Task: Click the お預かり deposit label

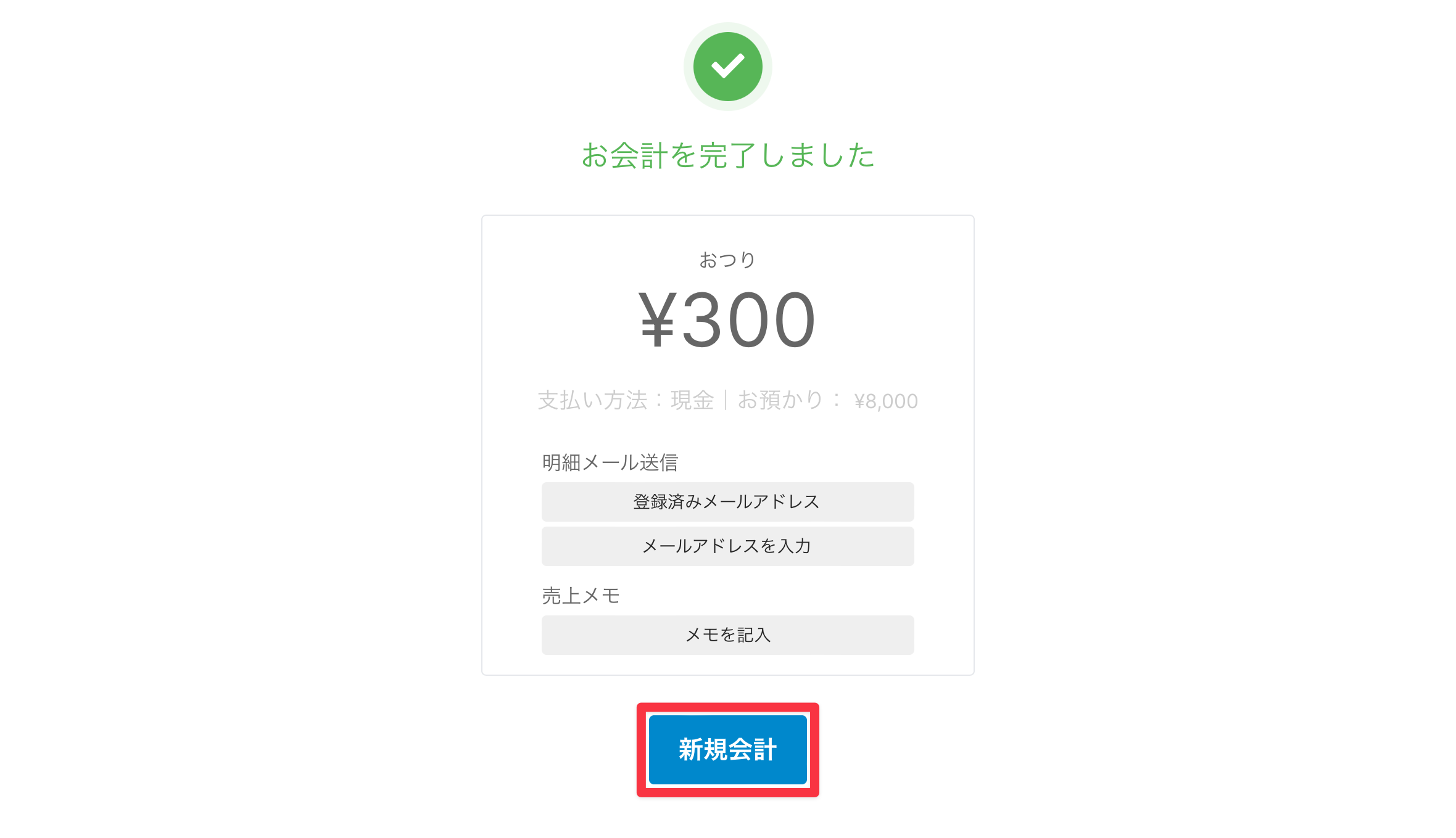Action: click(780, 400)
